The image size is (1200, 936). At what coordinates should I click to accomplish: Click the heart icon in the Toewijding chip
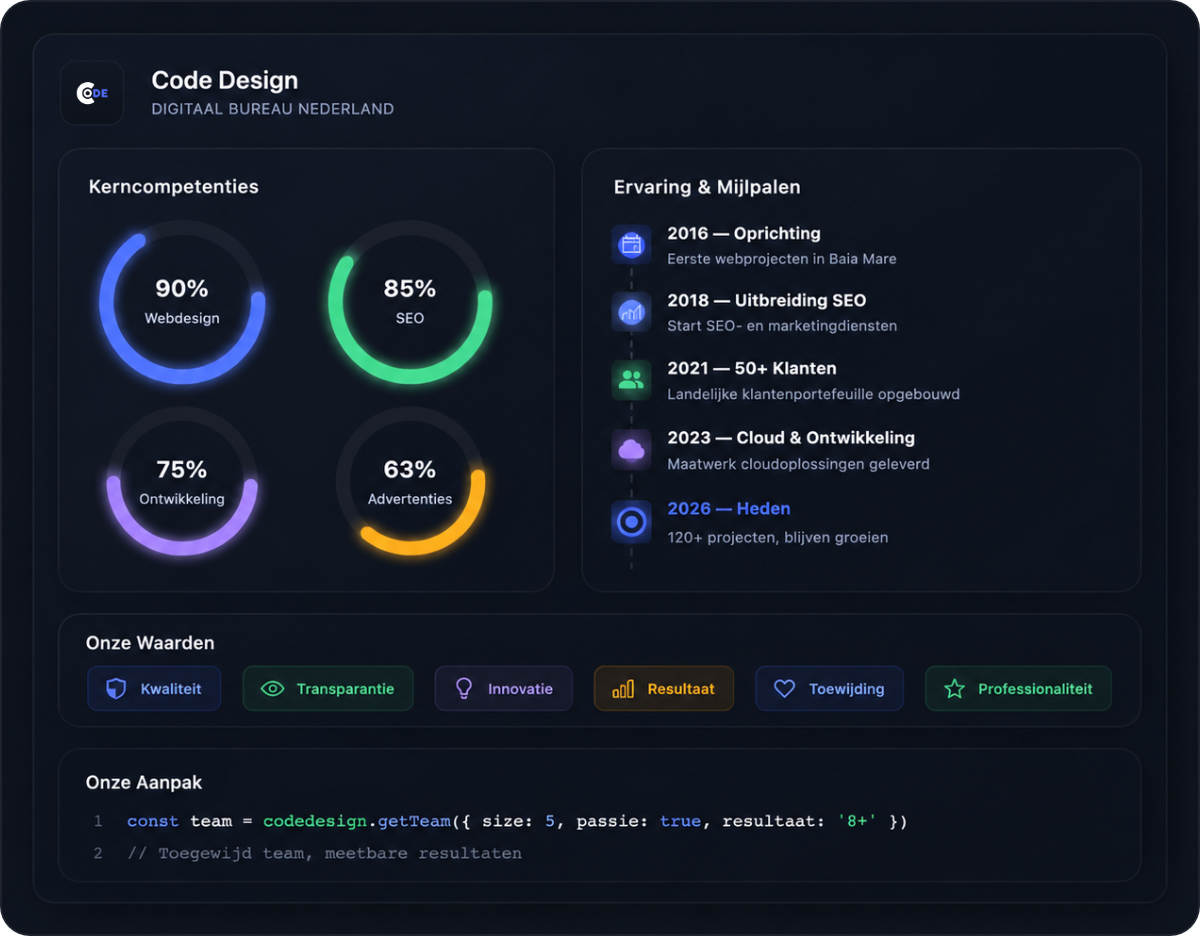[785, 689]
